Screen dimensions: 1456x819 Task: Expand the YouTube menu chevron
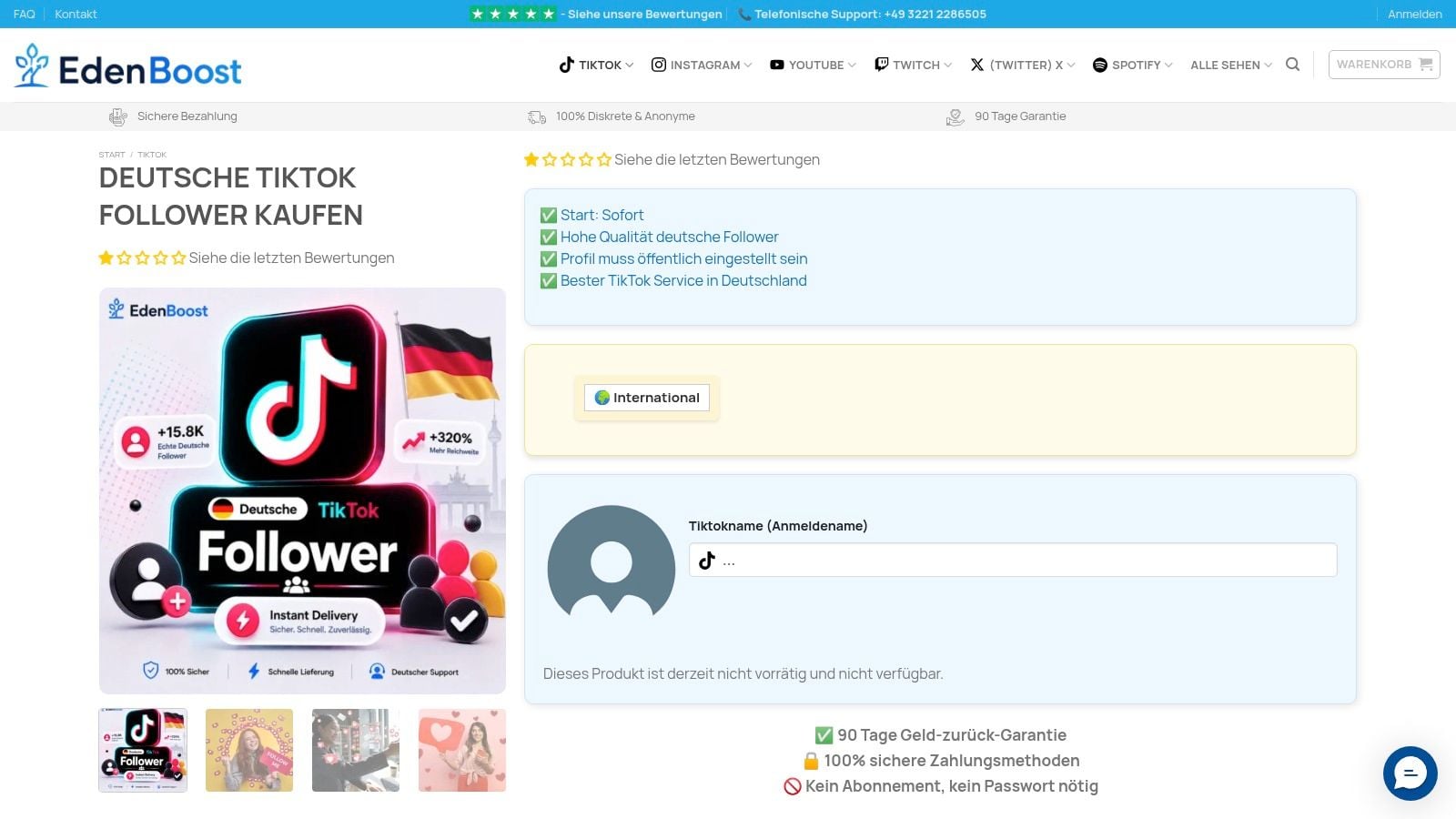pyautogui.click(x=852, y=65)
